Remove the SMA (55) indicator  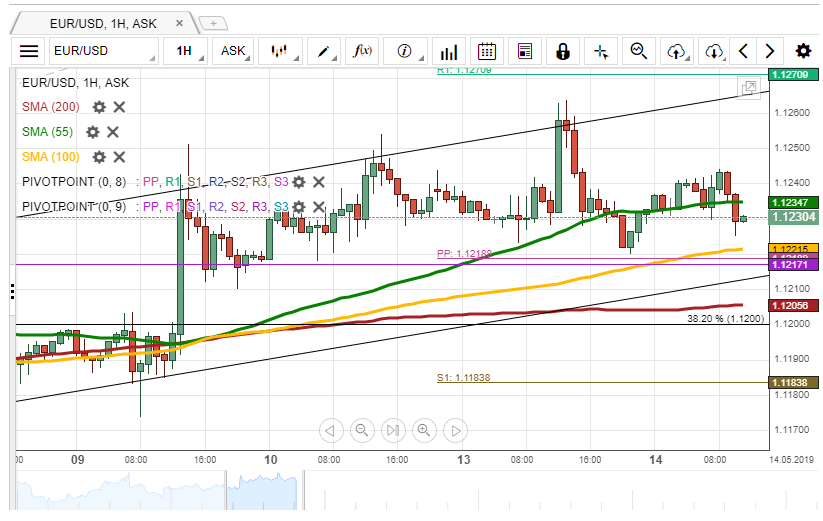click(113, 131)
